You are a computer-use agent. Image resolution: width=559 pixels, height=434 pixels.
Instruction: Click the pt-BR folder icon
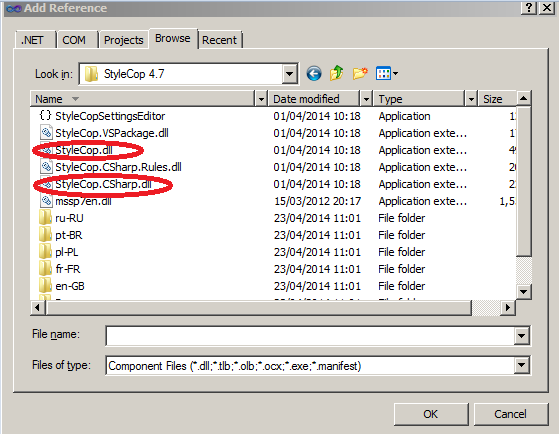click(45, 235)
